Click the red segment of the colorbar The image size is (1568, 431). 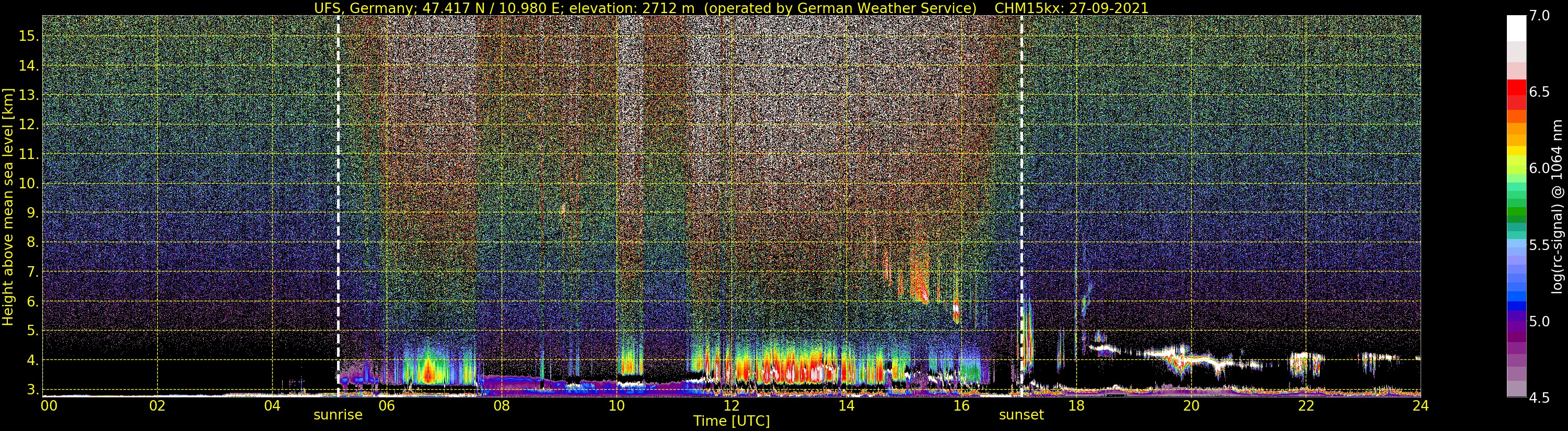point(1516,88)
